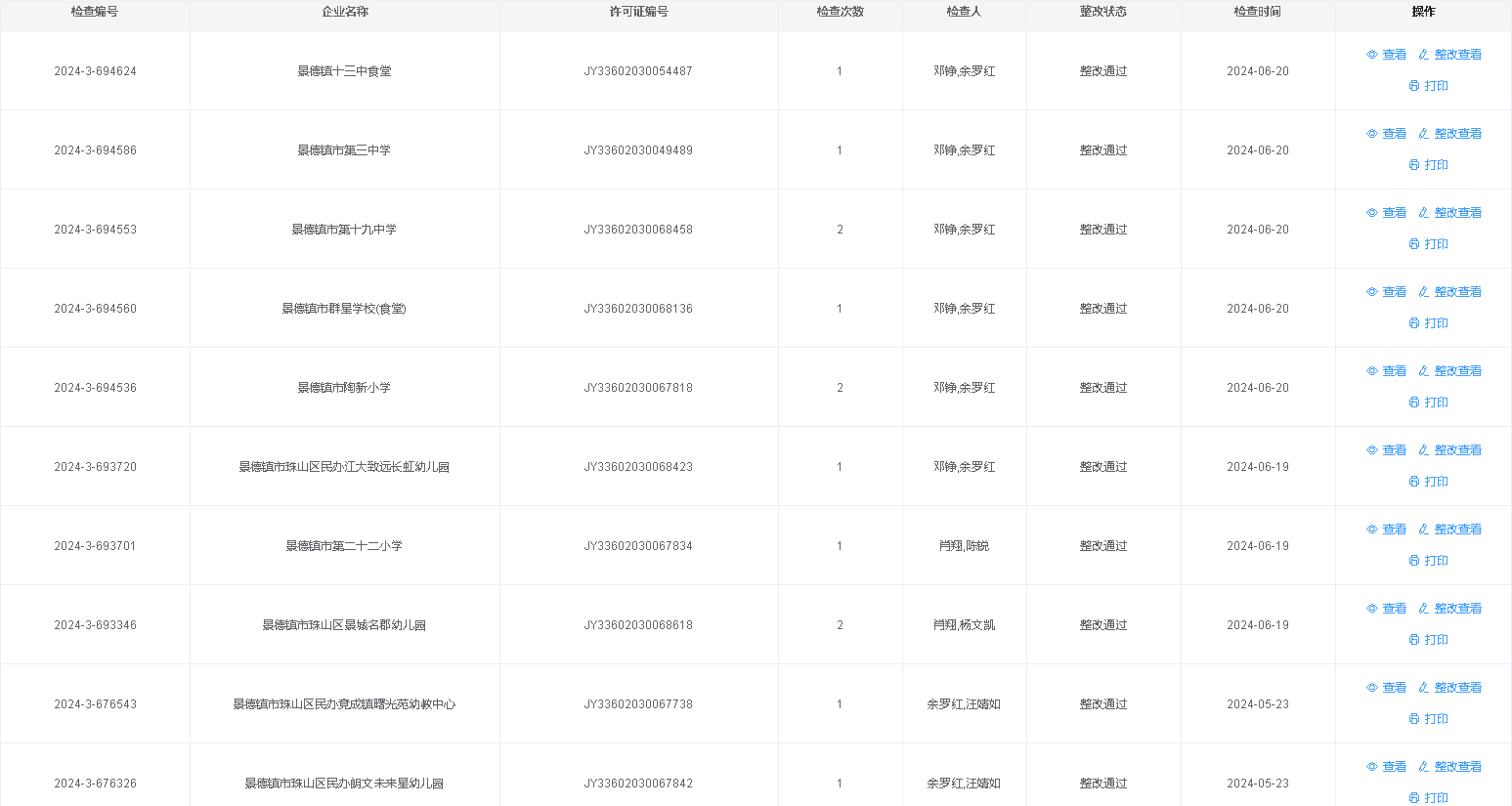This screenshot has height=806, width=1512.
Task: Click the edit pencil icon for 景德镇市第二十二小学
Action: (x=1424, y=530)
